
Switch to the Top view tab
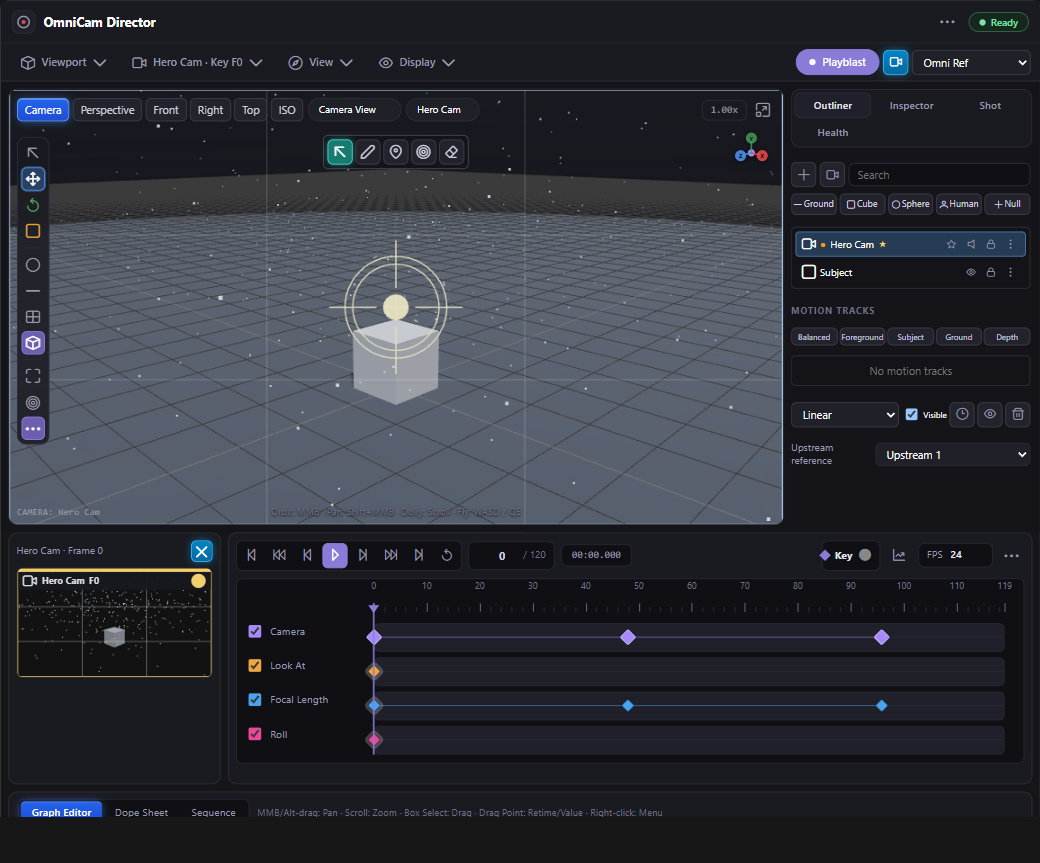(251, 110)
